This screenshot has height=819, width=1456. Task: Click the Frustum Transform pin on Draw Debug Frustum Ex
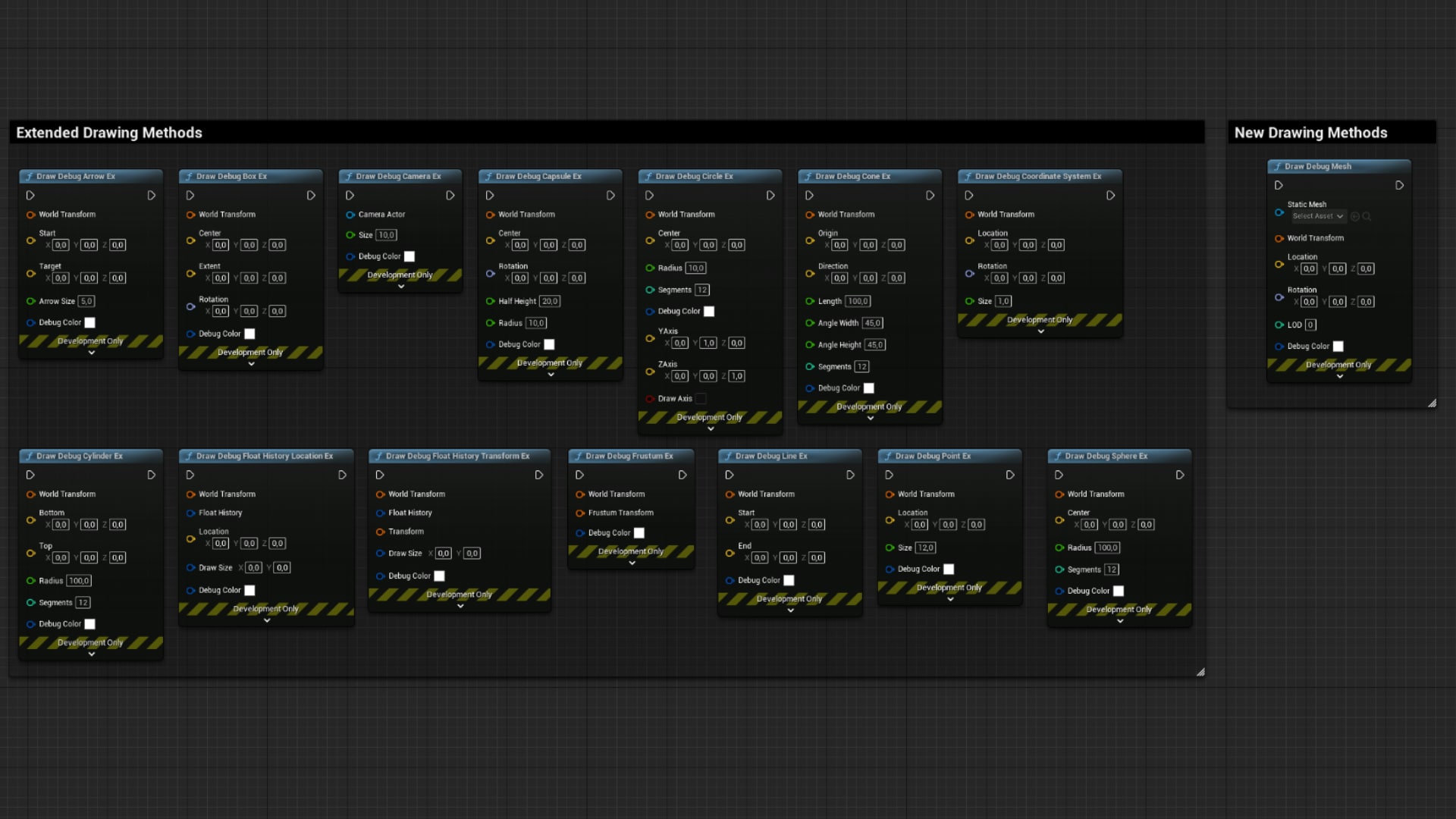[580, 513]
